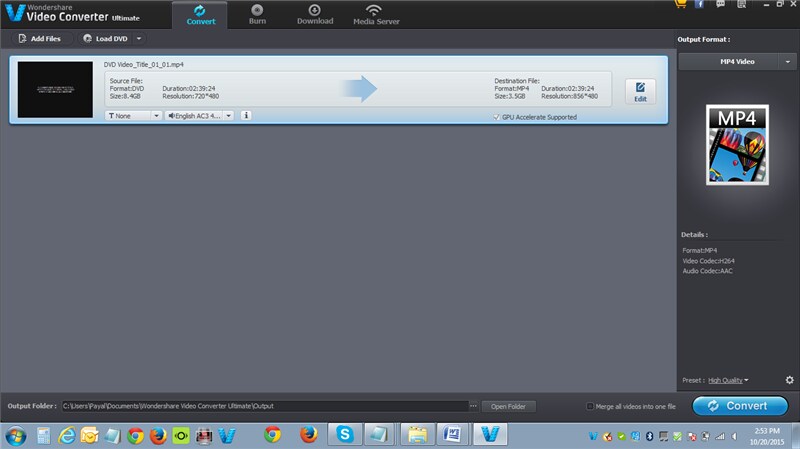
Task: Start conversion with the Convert button
Action: (x=740, y=406)
